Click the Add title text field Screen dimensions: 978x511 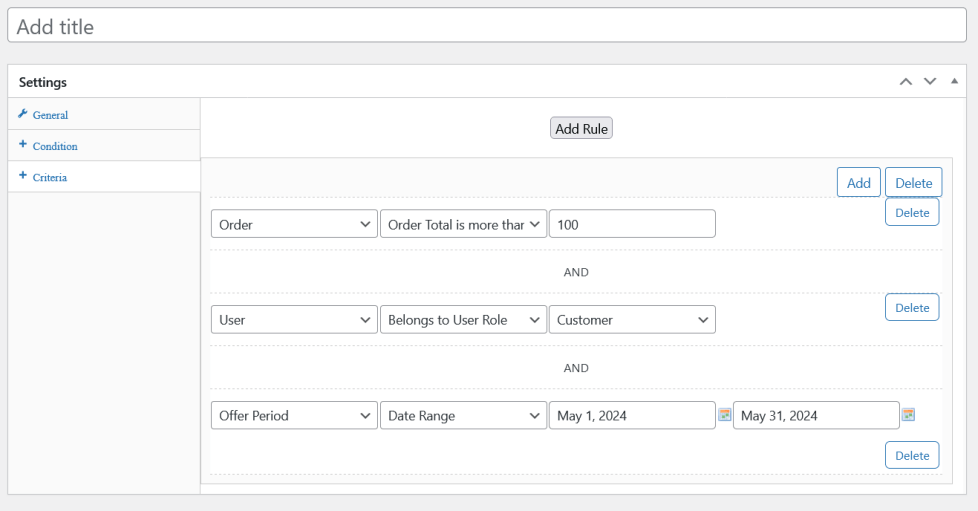[x=489, y=27]
